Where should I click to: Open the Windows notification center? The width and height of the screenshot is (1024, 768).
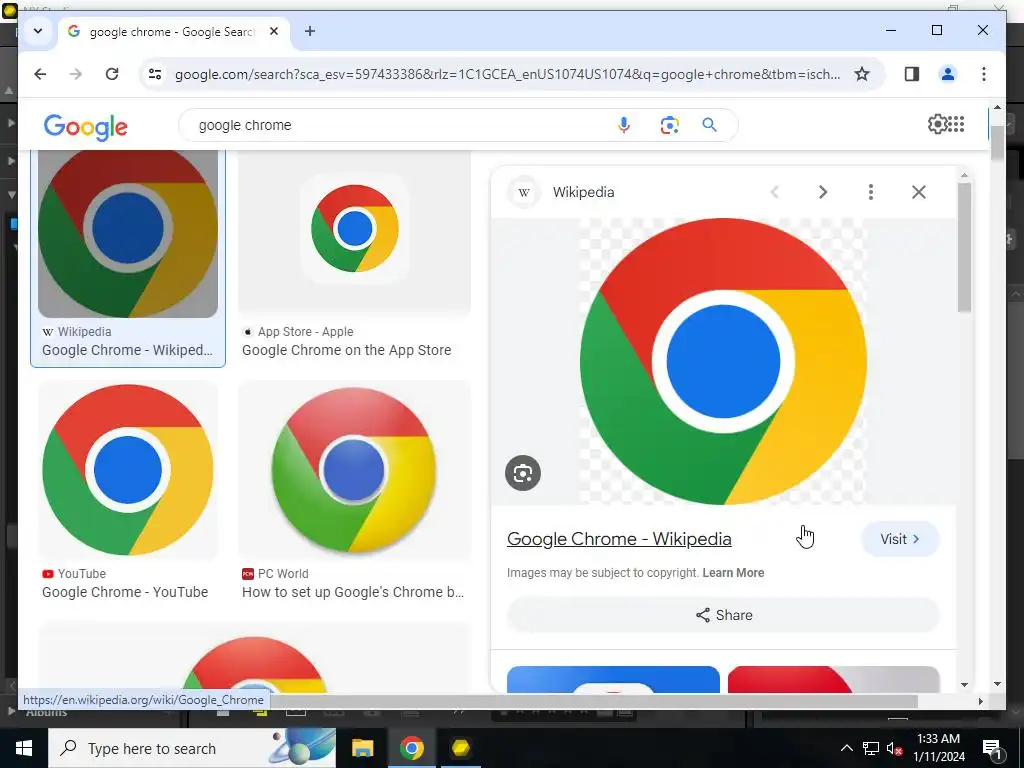(x=991, y=748)
